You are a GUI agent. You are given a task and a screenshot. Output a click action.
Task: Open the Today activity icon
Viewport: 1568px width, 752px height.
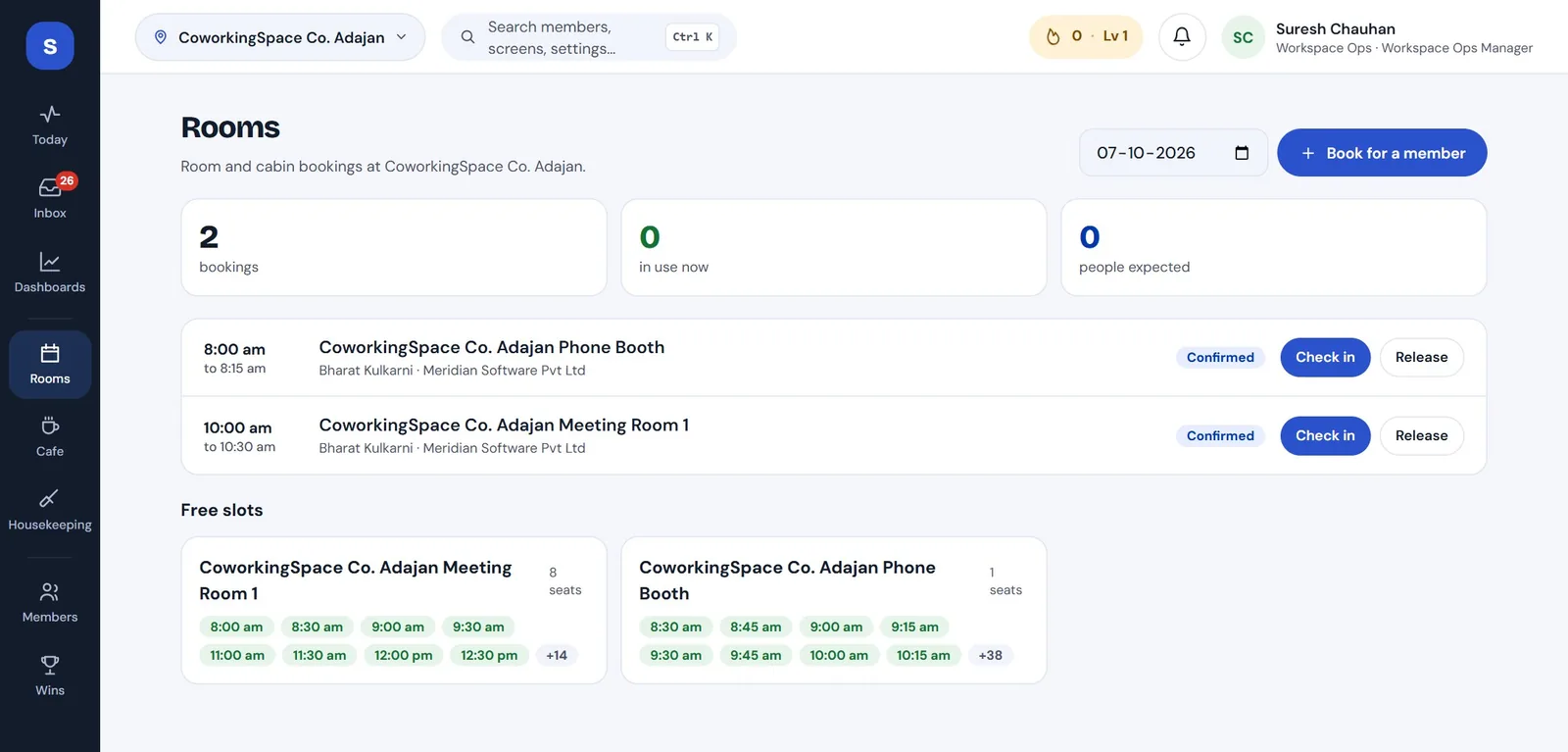point(50,115)
